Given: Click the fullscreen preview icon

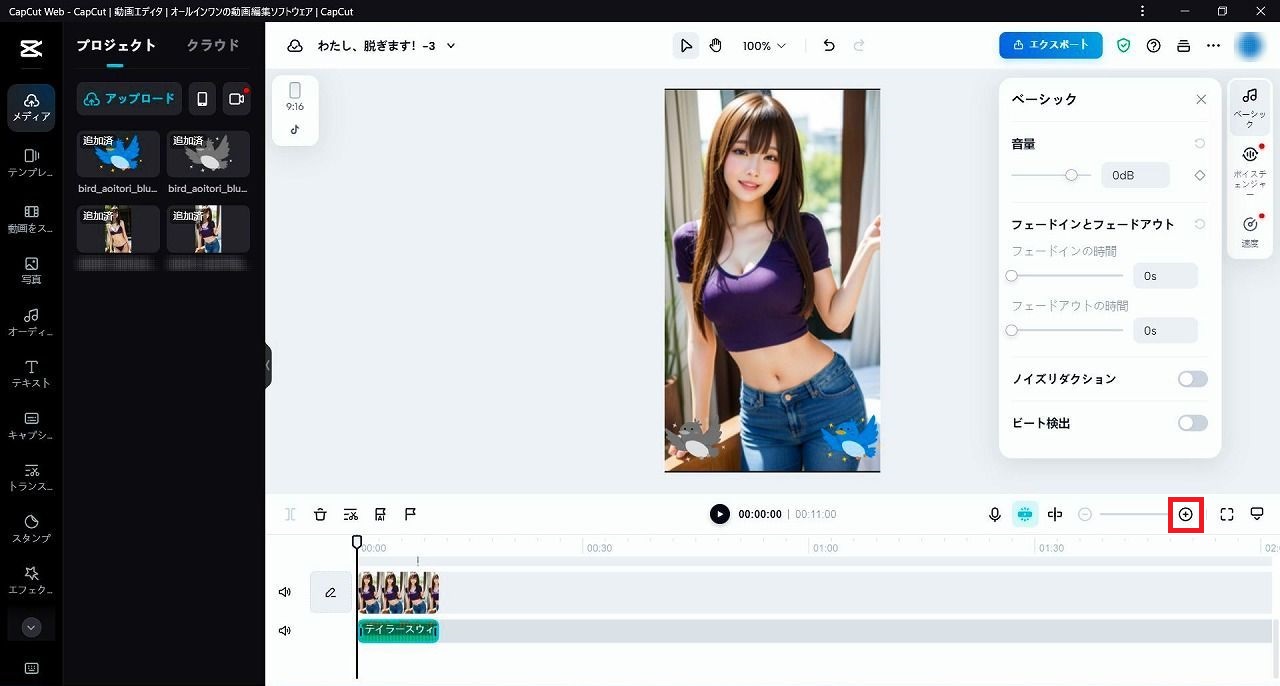Looking at the screenshot, I should 1227,514.
